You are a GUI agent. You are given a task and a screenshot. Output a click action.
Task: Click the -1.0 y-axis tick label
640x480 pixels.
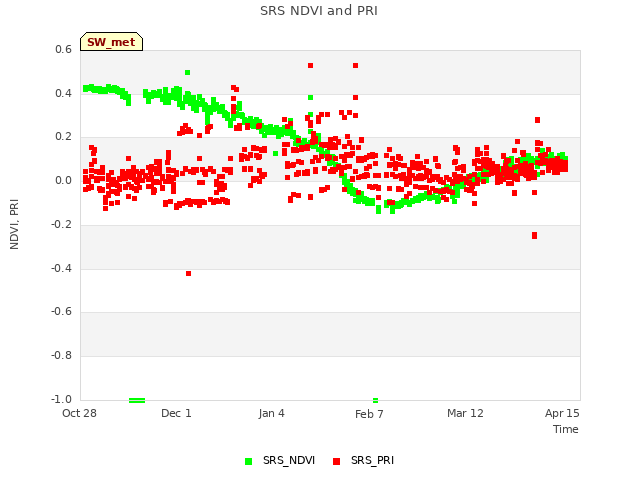pyautogui.click(x=61, y=399)
